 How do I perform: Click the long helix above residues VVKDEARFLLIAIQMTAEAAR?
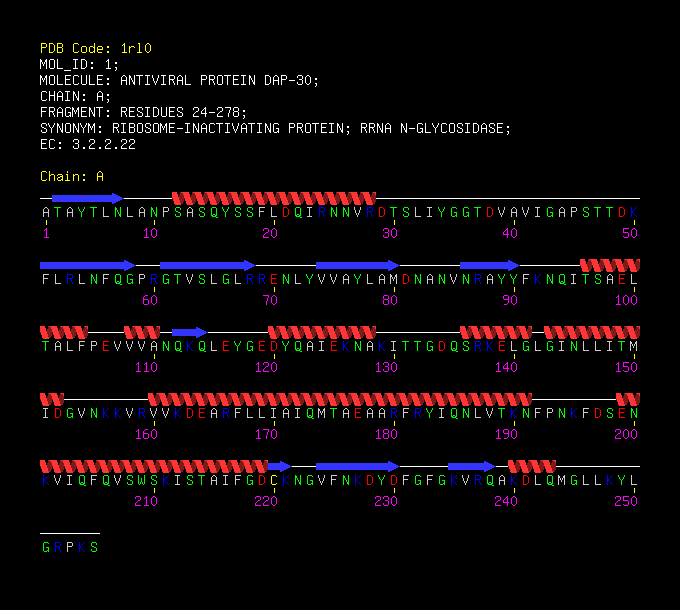(x=340, y=399)
